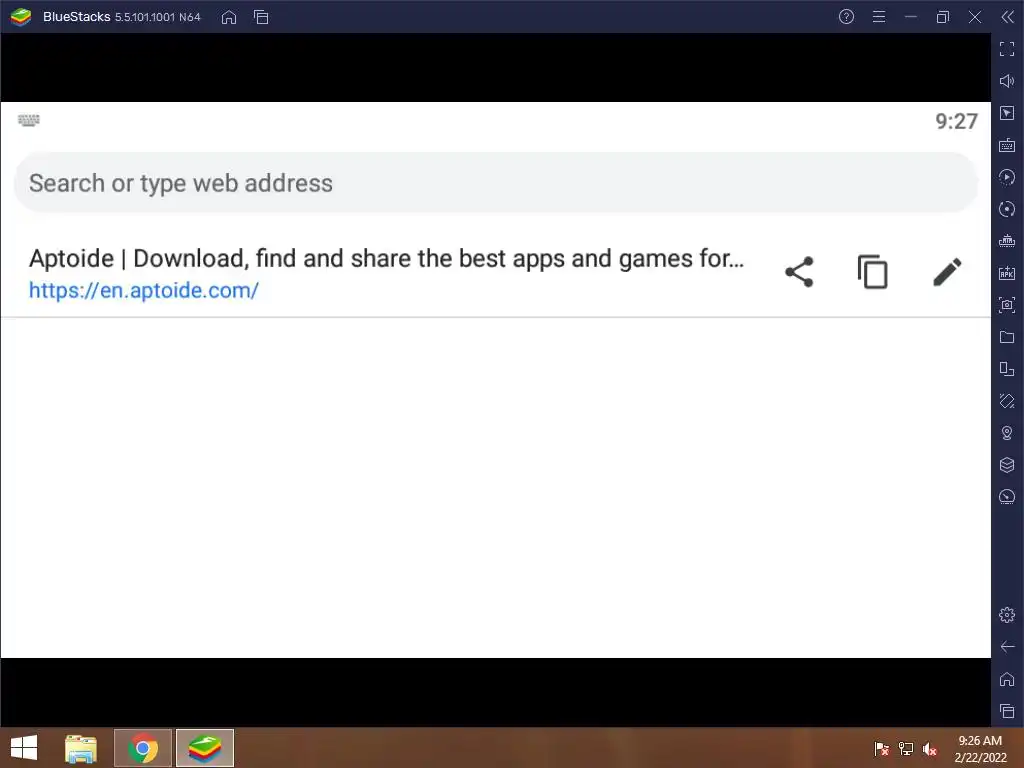This screenshot has height=768, width=1024.
Task: Toggle the cursor lock in sidebar
Action: tap(1007, 113)
